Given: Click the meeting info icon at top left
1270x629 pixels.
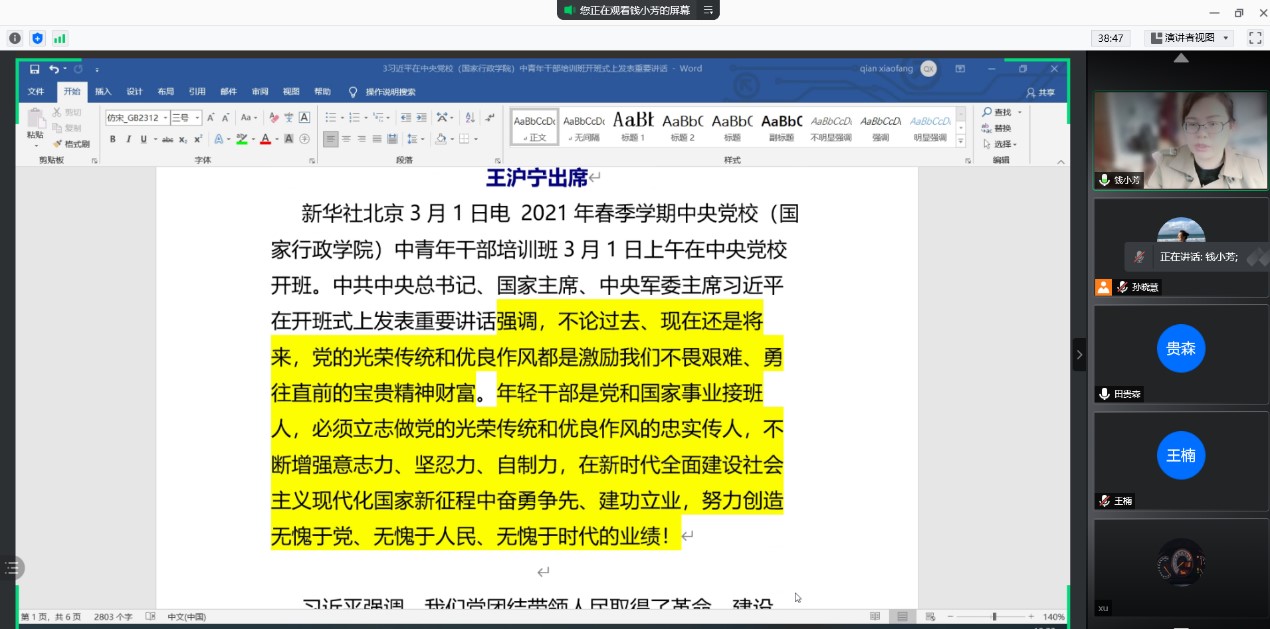Looking at the screenshot, I should click(x=15, y=38).
